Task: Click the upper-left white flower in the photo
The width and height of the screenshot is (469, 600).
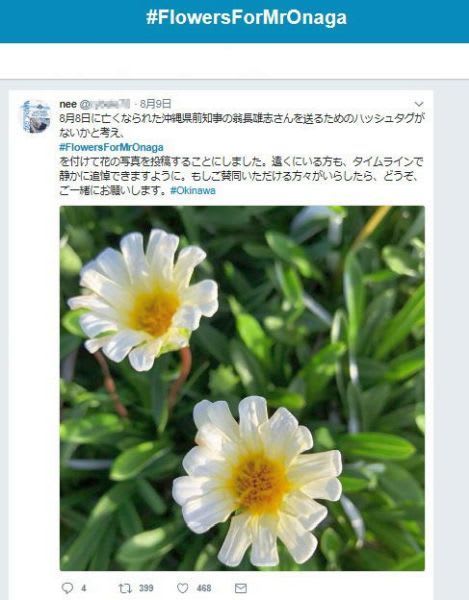Action: tap(143, 299)
